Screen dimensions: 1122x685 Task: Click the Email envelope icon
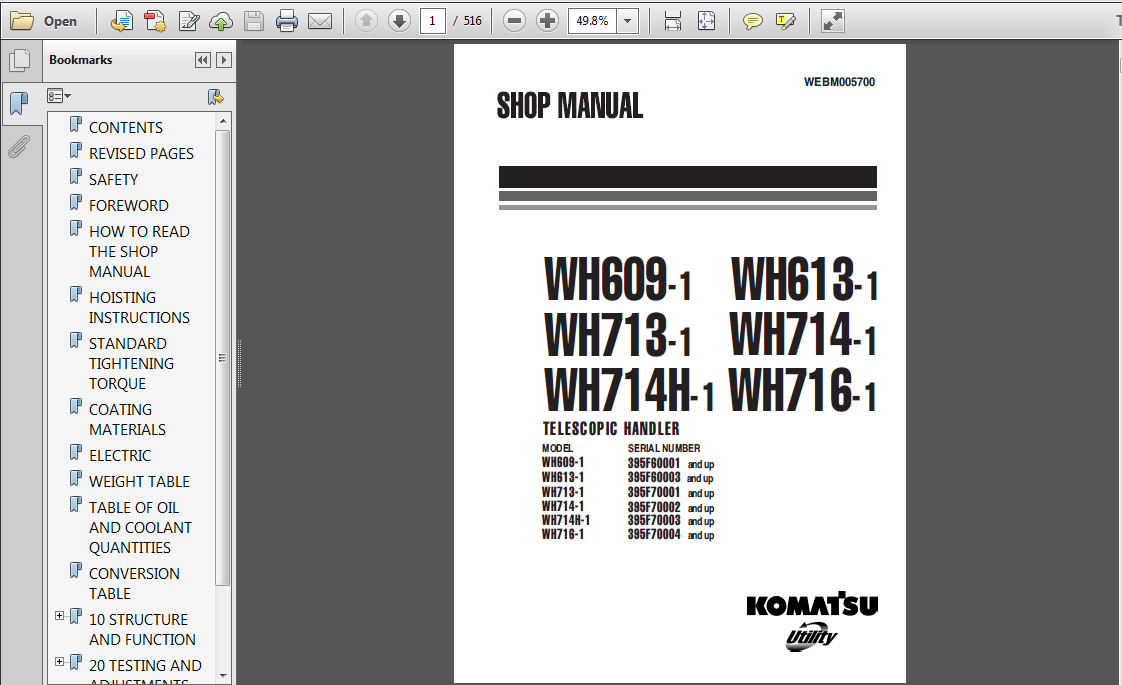point(320,21)
